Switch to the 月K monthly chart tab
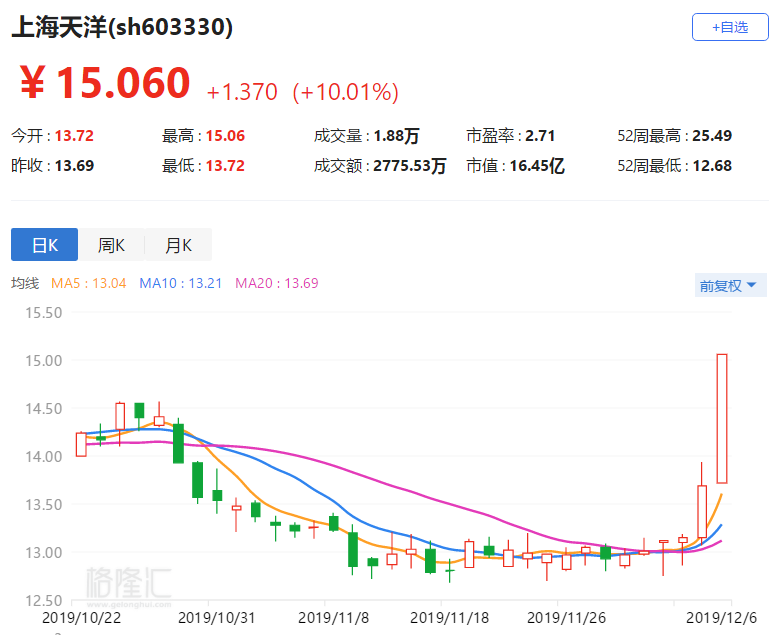The image size is (774, 635). [x=179, y=244]
